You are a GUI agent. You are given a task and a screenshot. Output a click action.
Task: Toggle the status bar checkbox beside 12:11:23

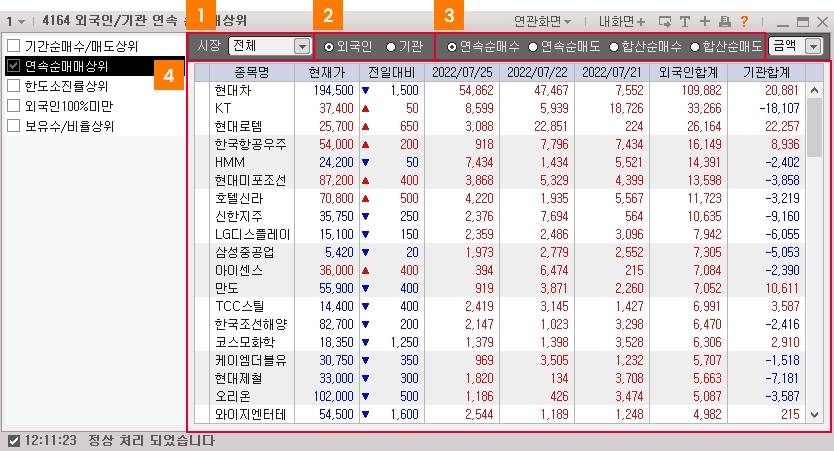14,441
